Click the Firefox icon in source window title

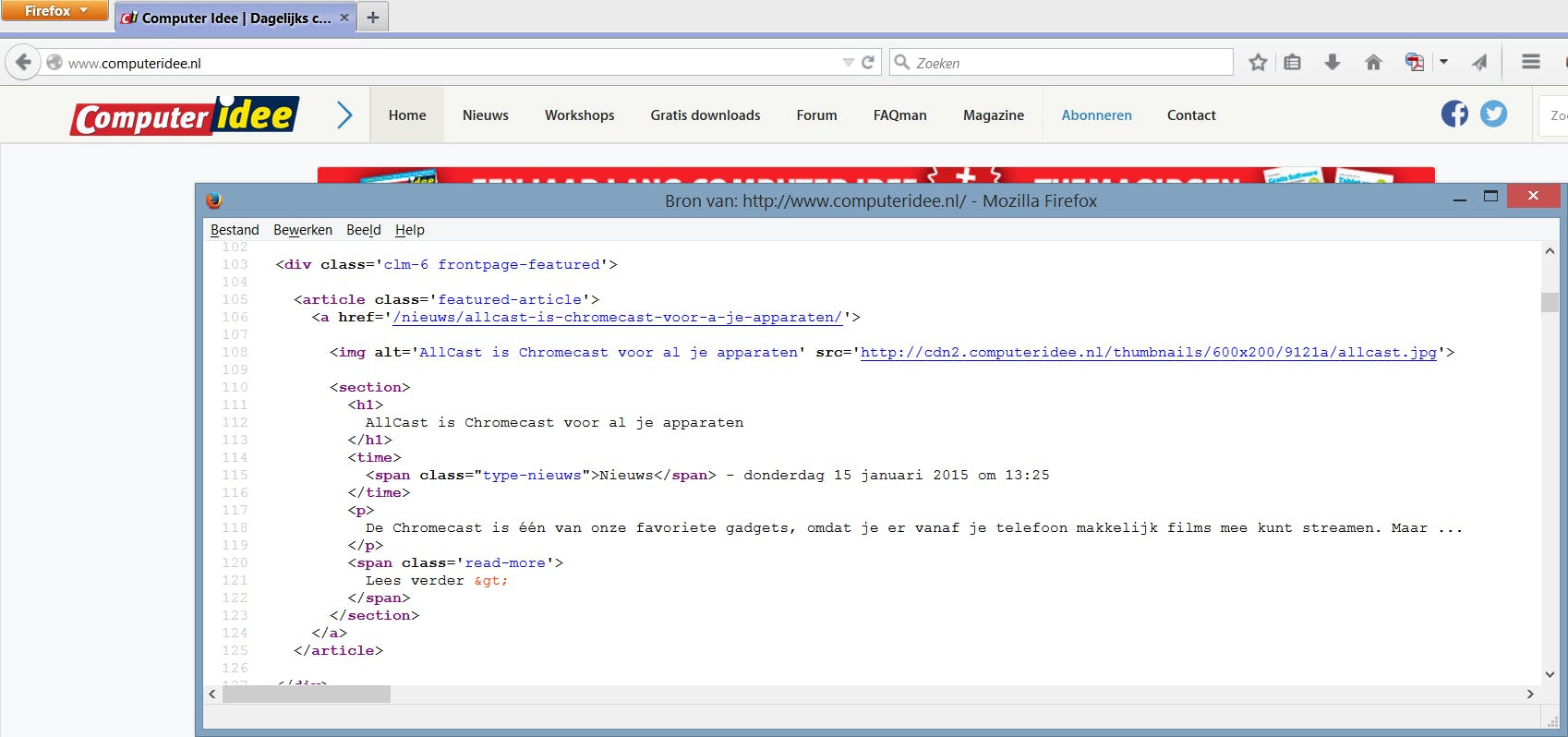pos(214,200)
